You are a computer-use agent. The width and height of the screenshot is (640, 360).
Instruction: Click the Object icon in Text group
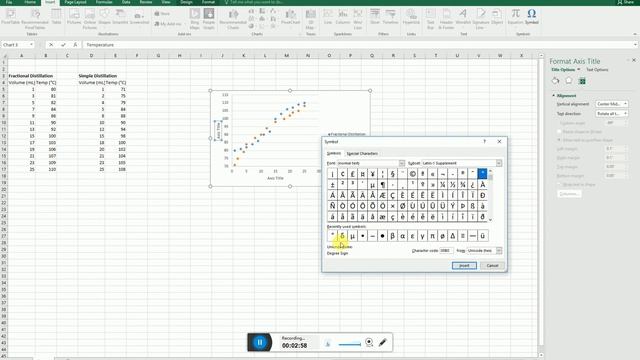coord(497,15)
